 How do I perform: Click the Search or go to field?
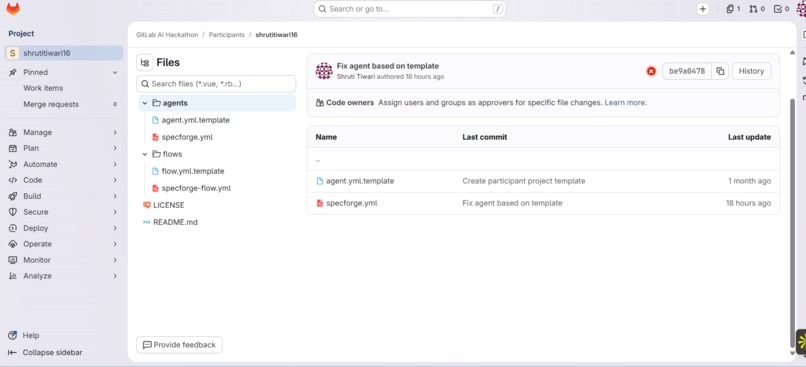[x=410, y=9]
